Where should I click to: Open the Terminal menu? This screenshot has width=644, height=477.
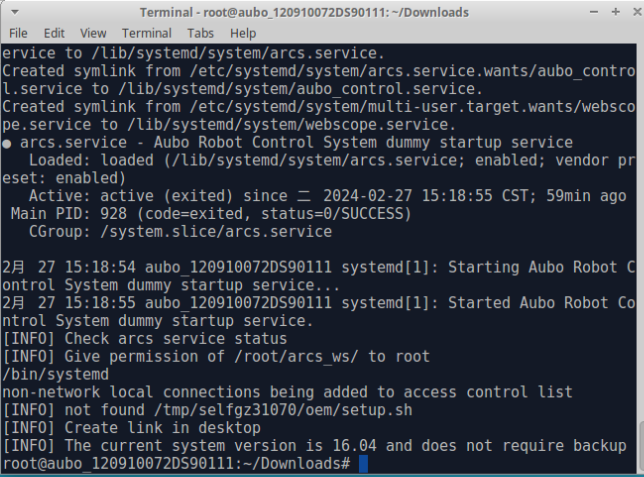click(147, 33)
